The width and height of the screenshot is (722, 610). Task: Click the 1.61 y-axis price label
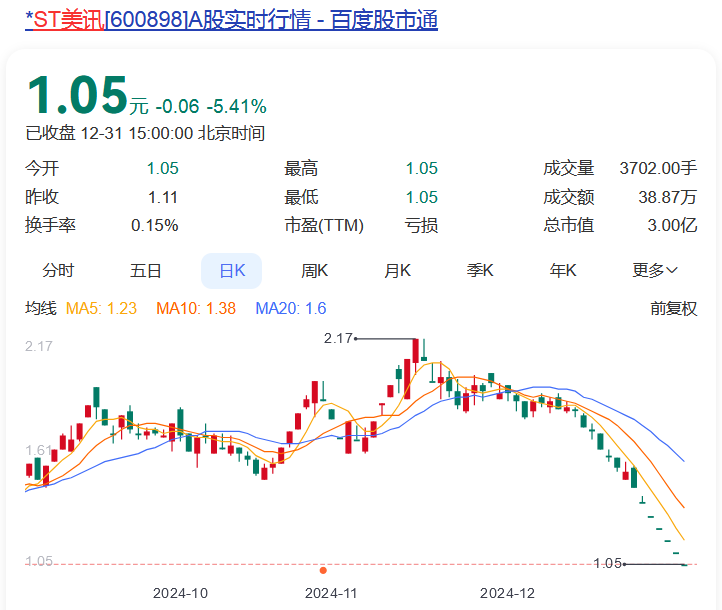point(38,450)
